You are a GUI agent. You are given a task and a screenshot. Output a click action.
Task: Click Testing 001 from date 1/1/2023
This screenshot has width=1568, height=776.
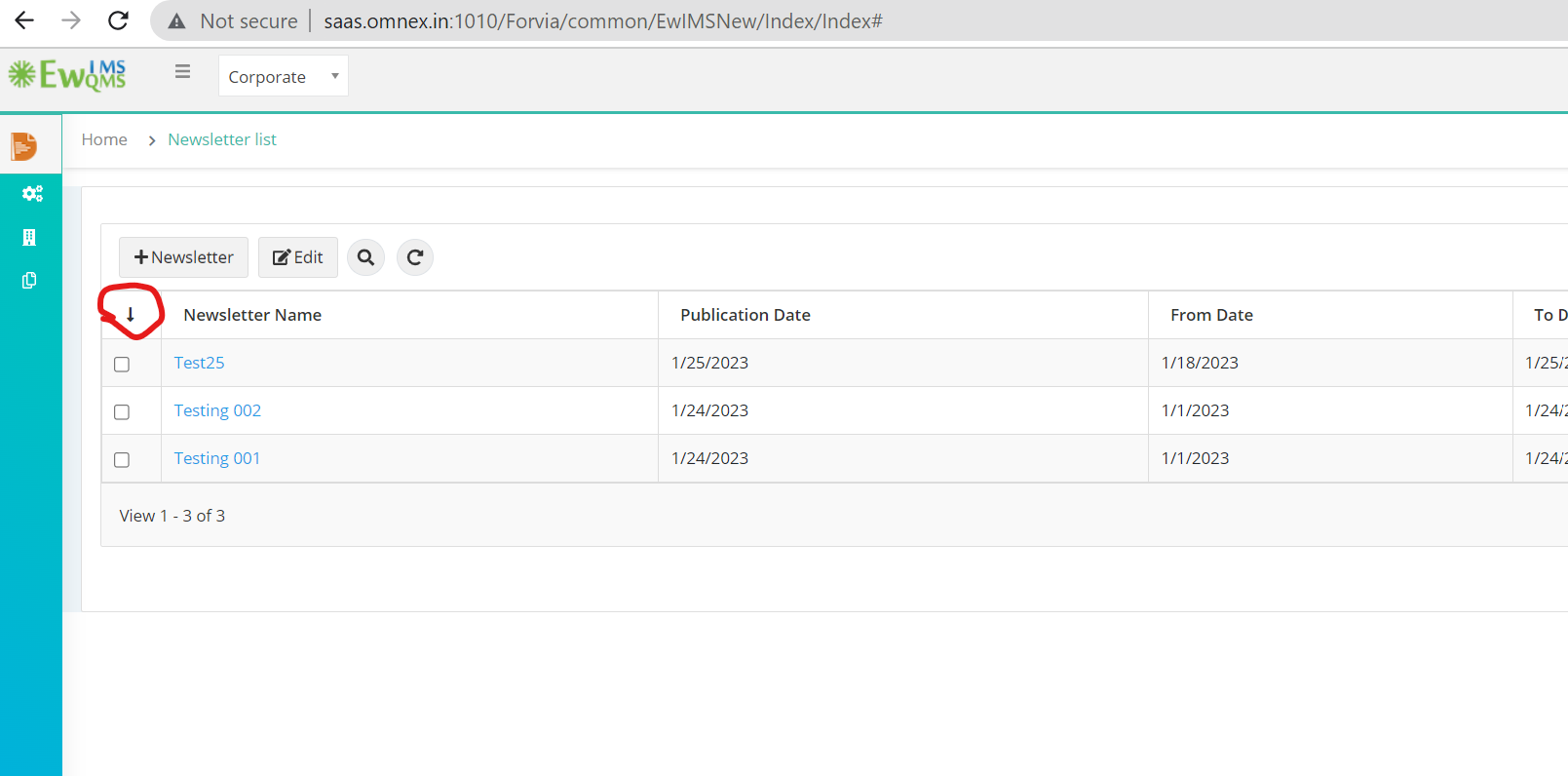pos(1195,458)
